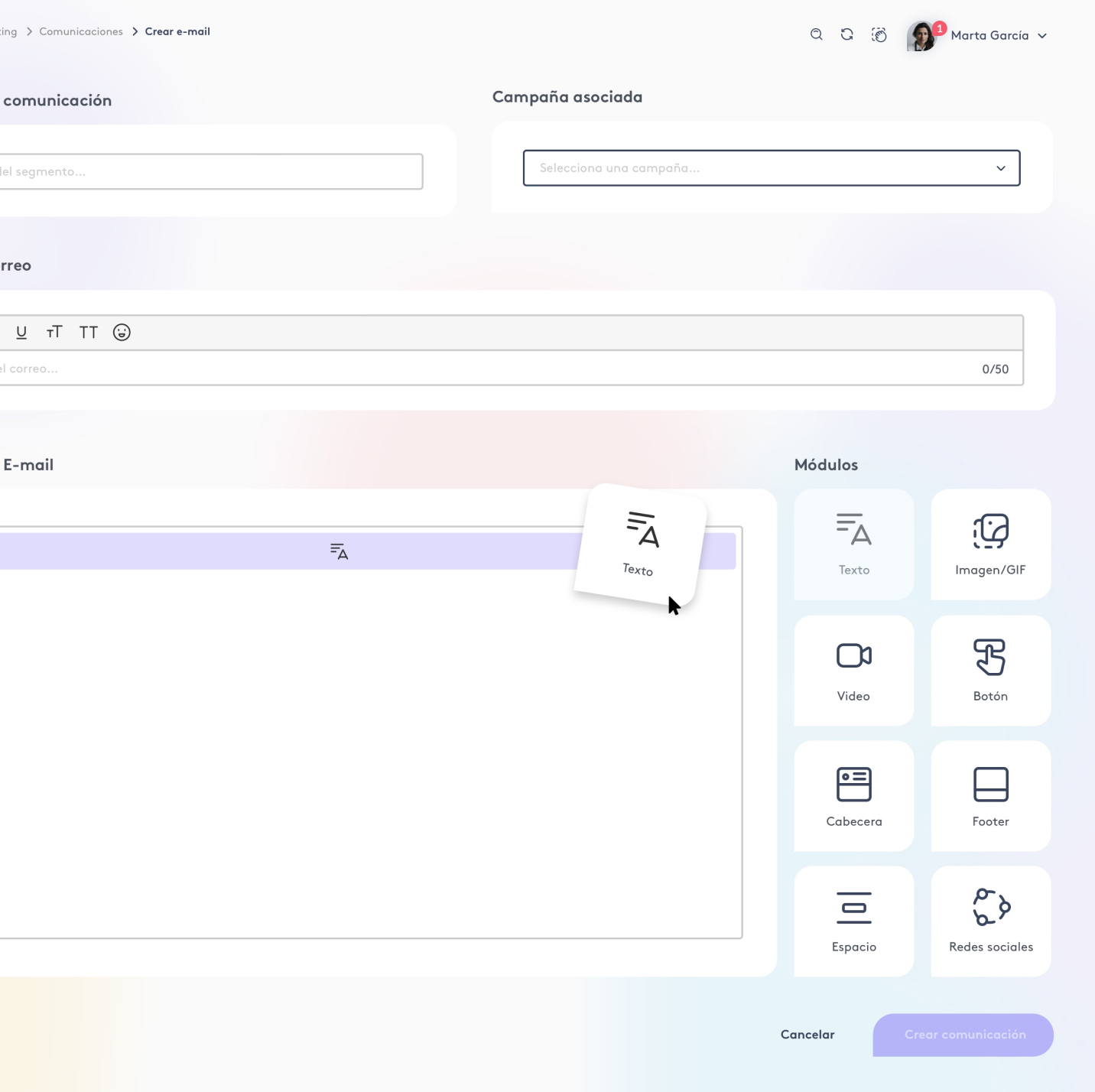Click the Crear comunicación button
Image resolution: width=1095 pixels, height=1092 pixels.
click(x=963, y=1035)
